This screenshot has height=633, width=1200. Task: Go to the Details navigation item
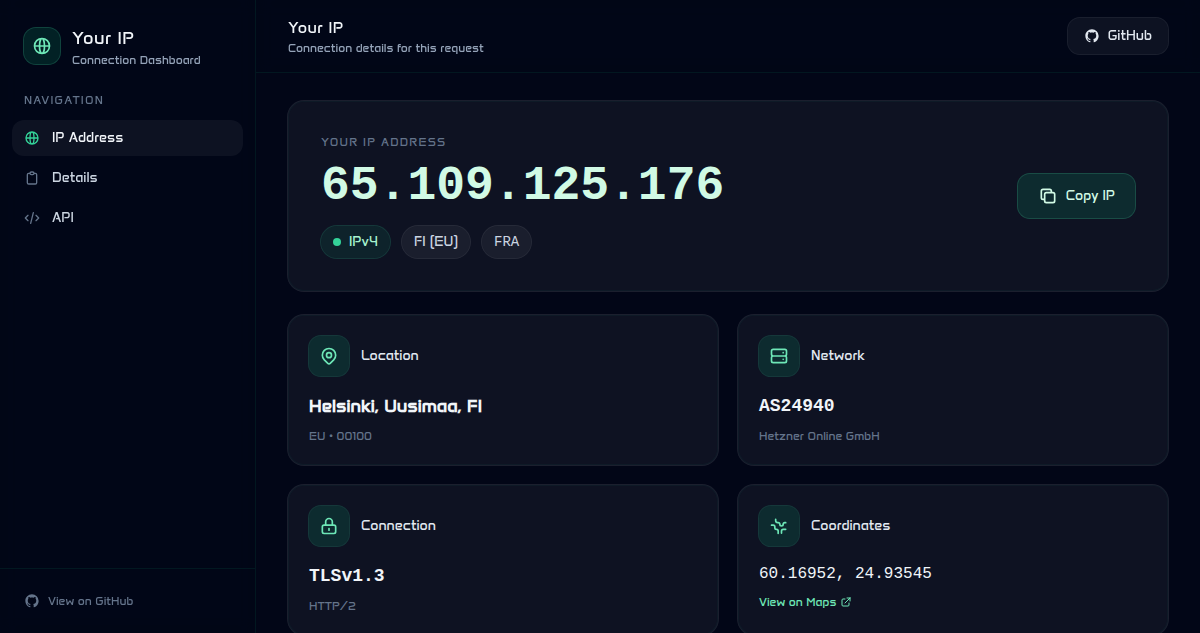coord(75,178)
